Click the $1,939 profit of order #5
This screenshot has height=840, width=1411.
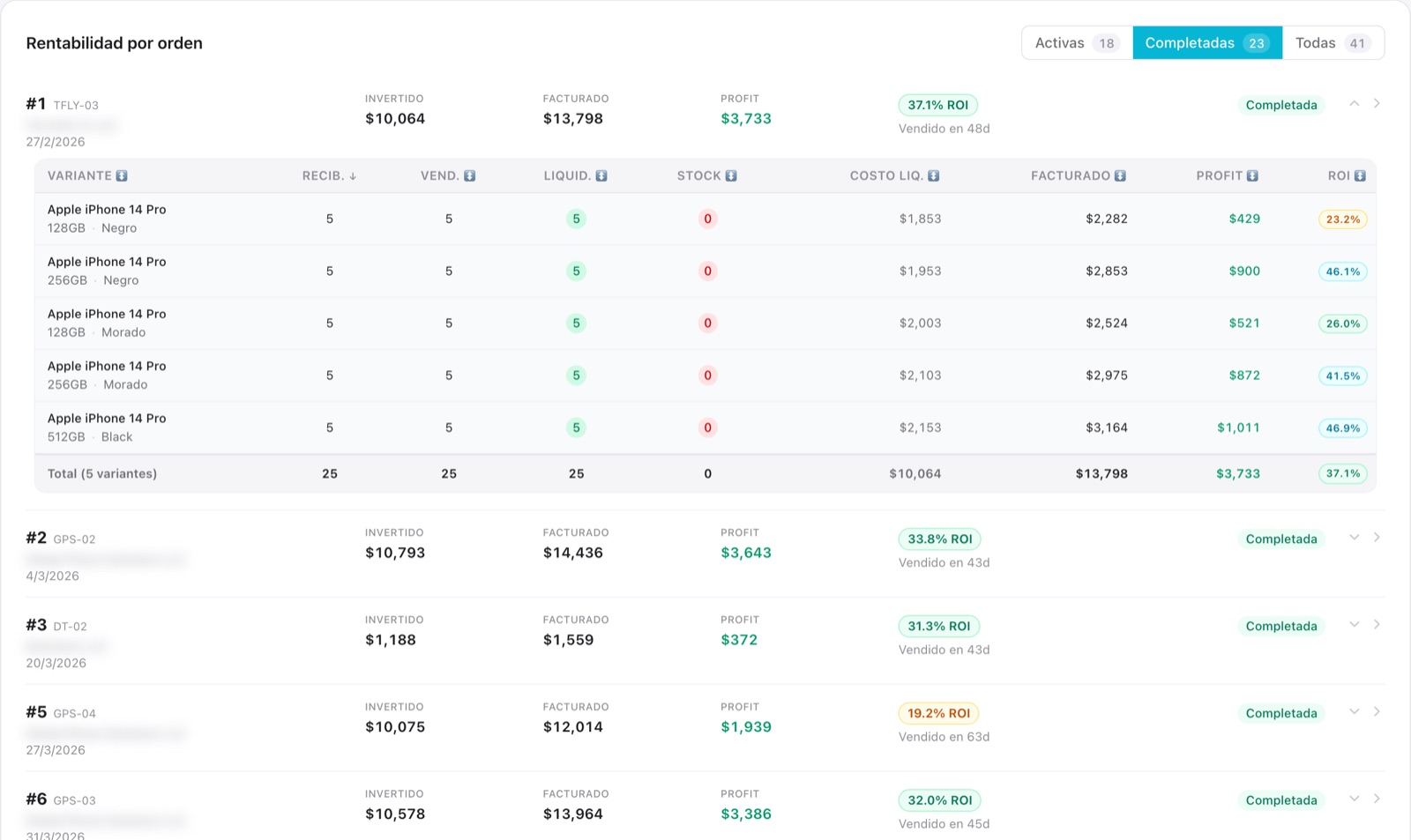pyautogui.click(x=746, y=727)
